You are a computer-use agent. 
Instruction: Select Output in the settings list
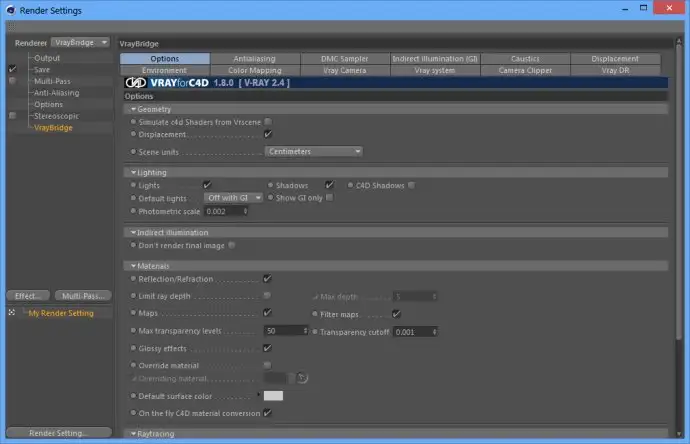coord(47,58)
